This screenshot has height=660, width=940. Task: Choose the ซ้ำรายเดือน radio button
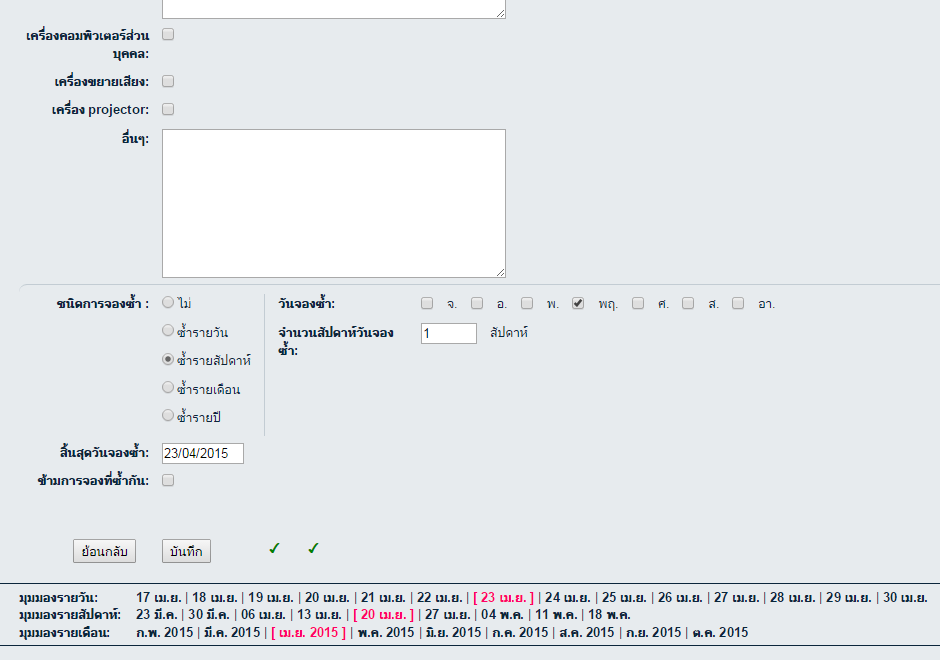168,387
